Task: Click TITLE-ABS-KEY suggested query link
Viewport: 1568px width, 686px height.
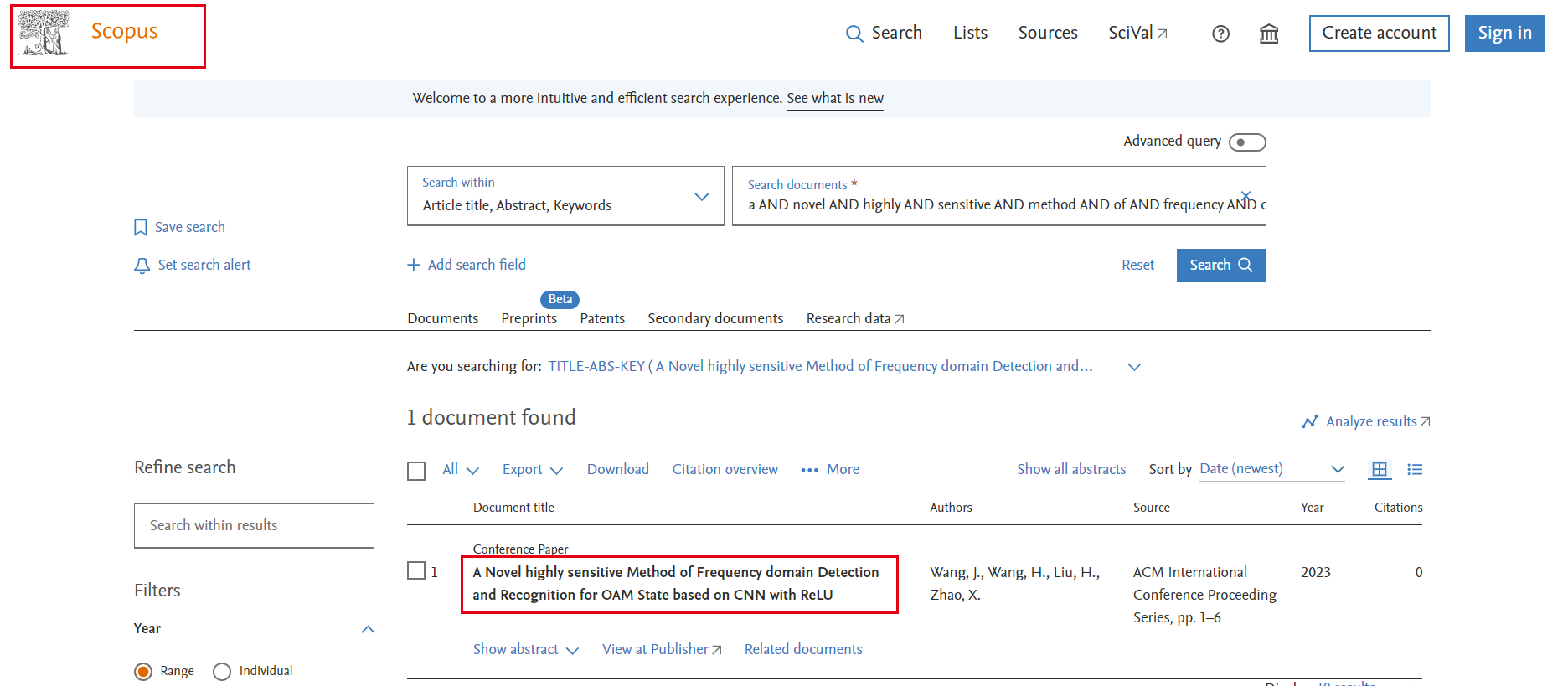Action: pos(820,366)
